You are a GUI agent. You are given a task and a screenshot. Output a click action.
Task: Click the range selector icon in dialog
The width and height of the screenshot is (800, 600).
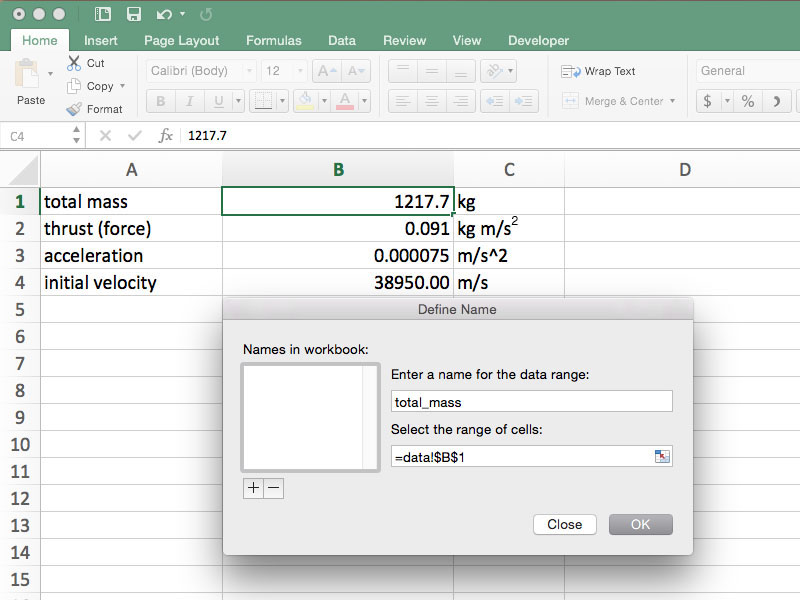(661, 456)
